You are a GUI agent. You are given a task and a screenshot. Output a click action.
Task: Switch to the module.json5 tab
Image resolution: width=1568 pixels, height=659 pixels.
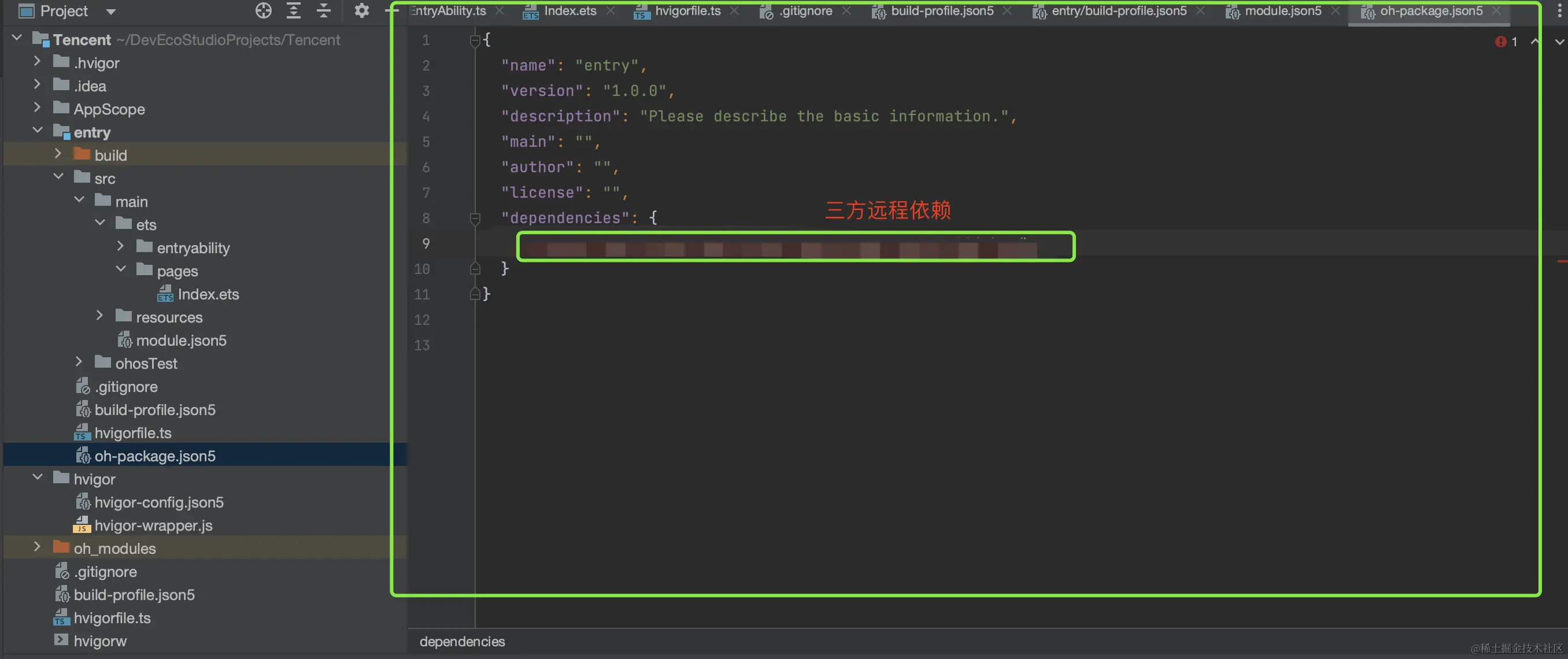(x=1282, y=11)
